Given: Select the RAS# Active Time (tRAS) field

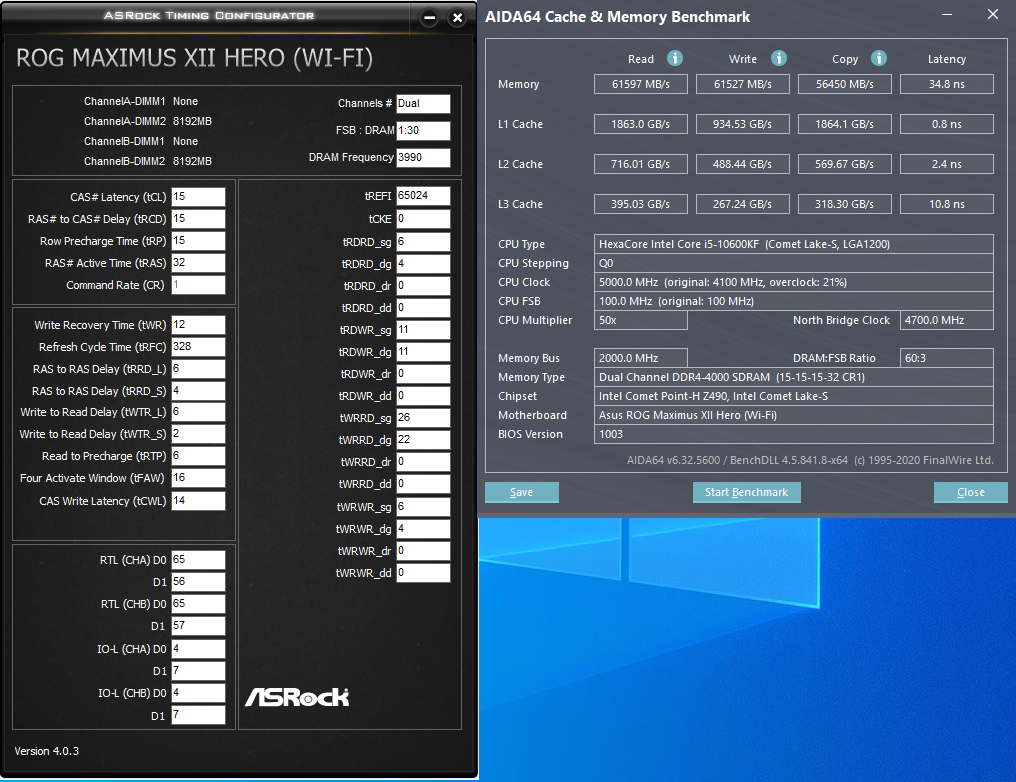Looking at the screenshot, I should [198, 263].
